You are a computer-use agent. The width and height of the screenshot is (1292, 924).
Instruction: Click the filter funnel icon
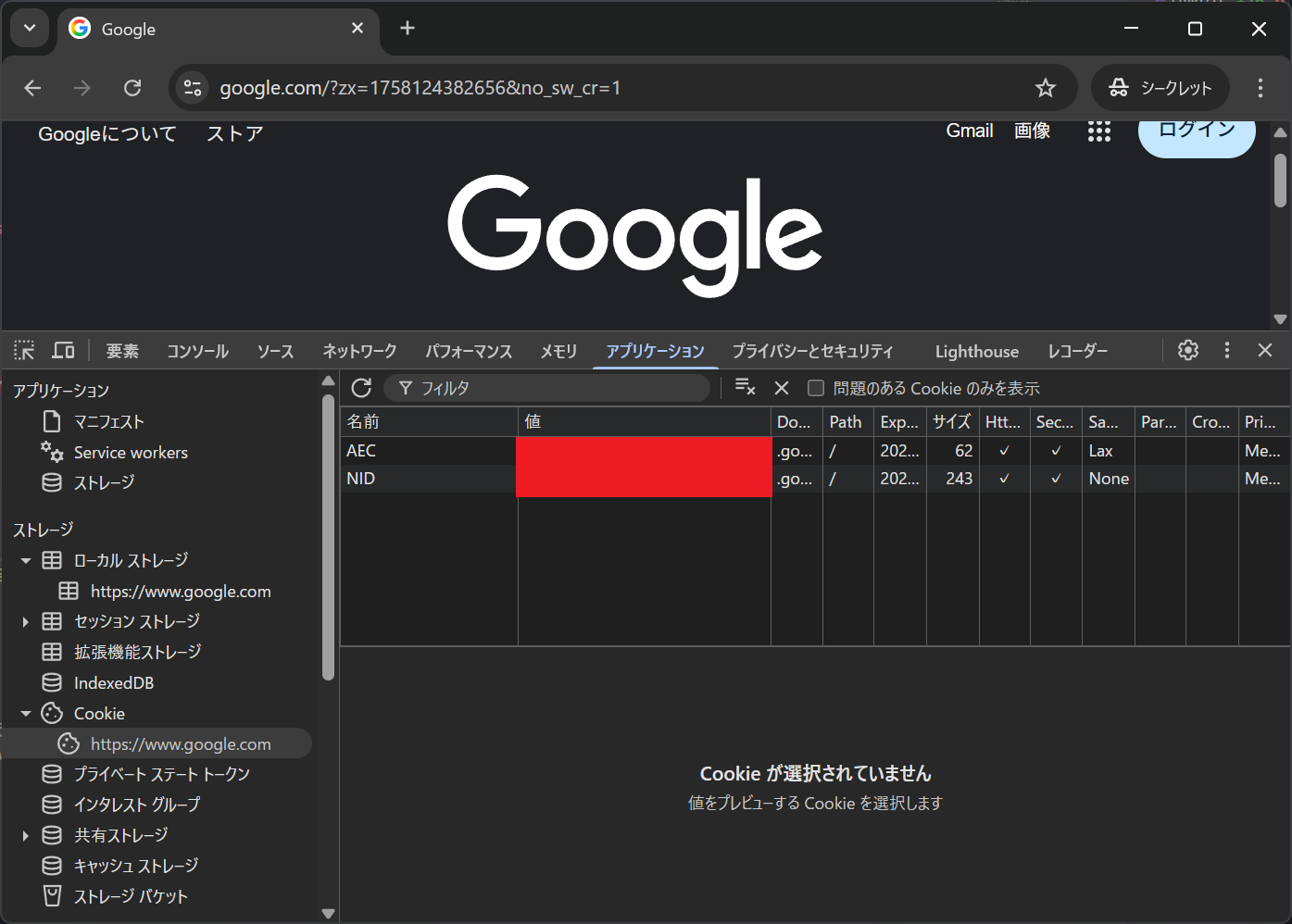pyautogui.click(x=406, y=388)
